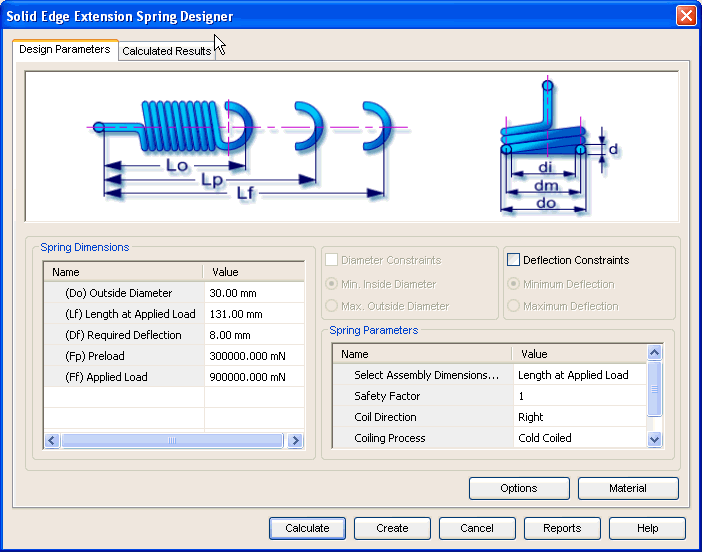Edit the Length at Applied Load value 131.00 mm

(x=254, y=314)
